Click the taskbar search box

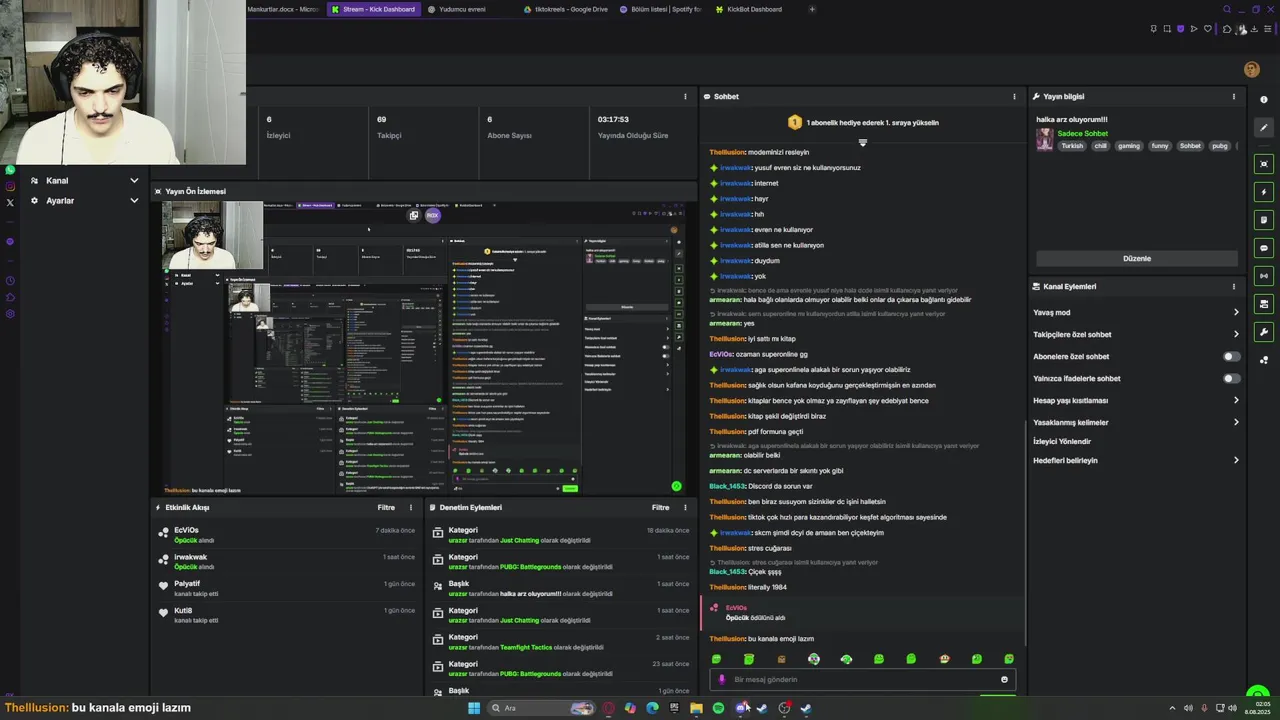pos(542,708)
